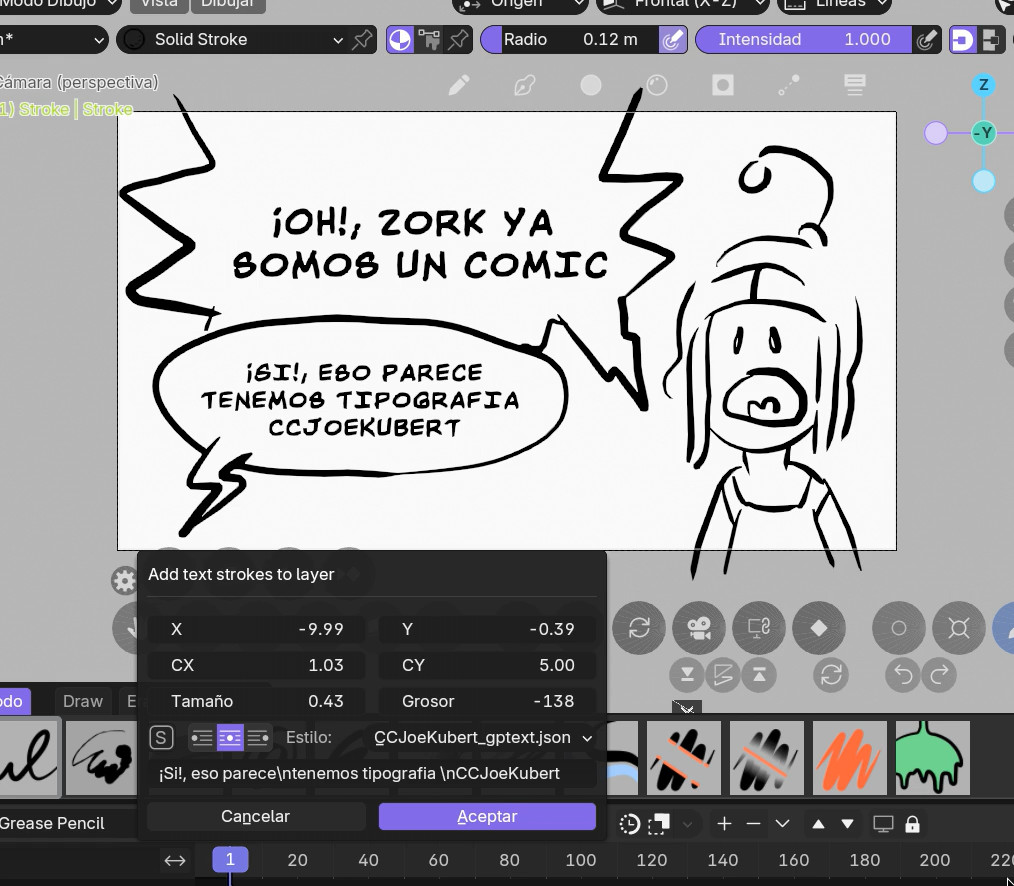The width and height of the screenshot is (1014, 886).
Task: Click the insert keyframe diamond button
Action: 819,628
